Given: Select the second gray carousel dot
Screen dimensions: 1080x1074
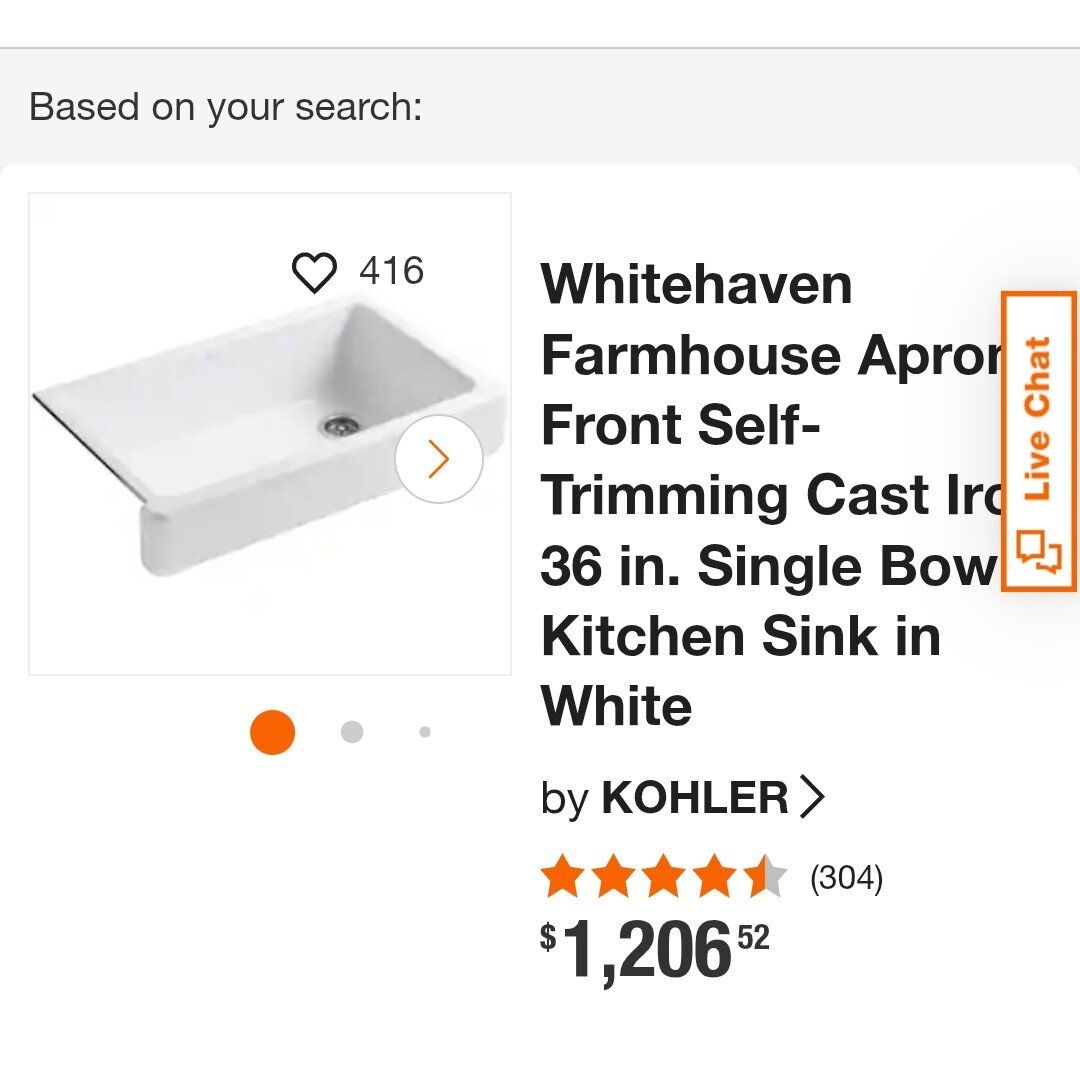Looking at the screenshot, I should click(351, 732).
